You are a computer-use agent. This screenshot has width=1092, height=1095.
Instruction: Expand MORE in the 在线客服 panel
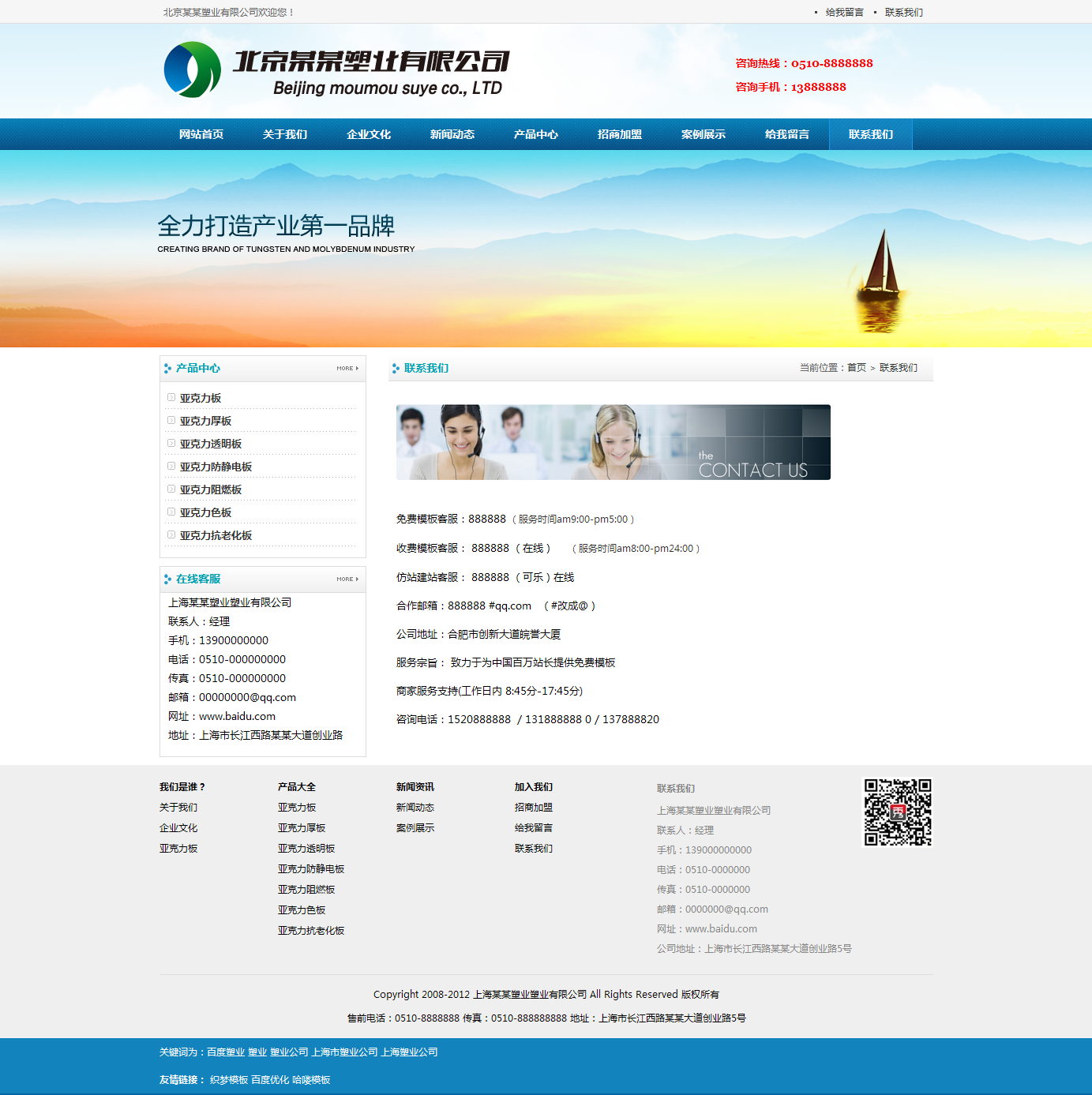(347, 579)
